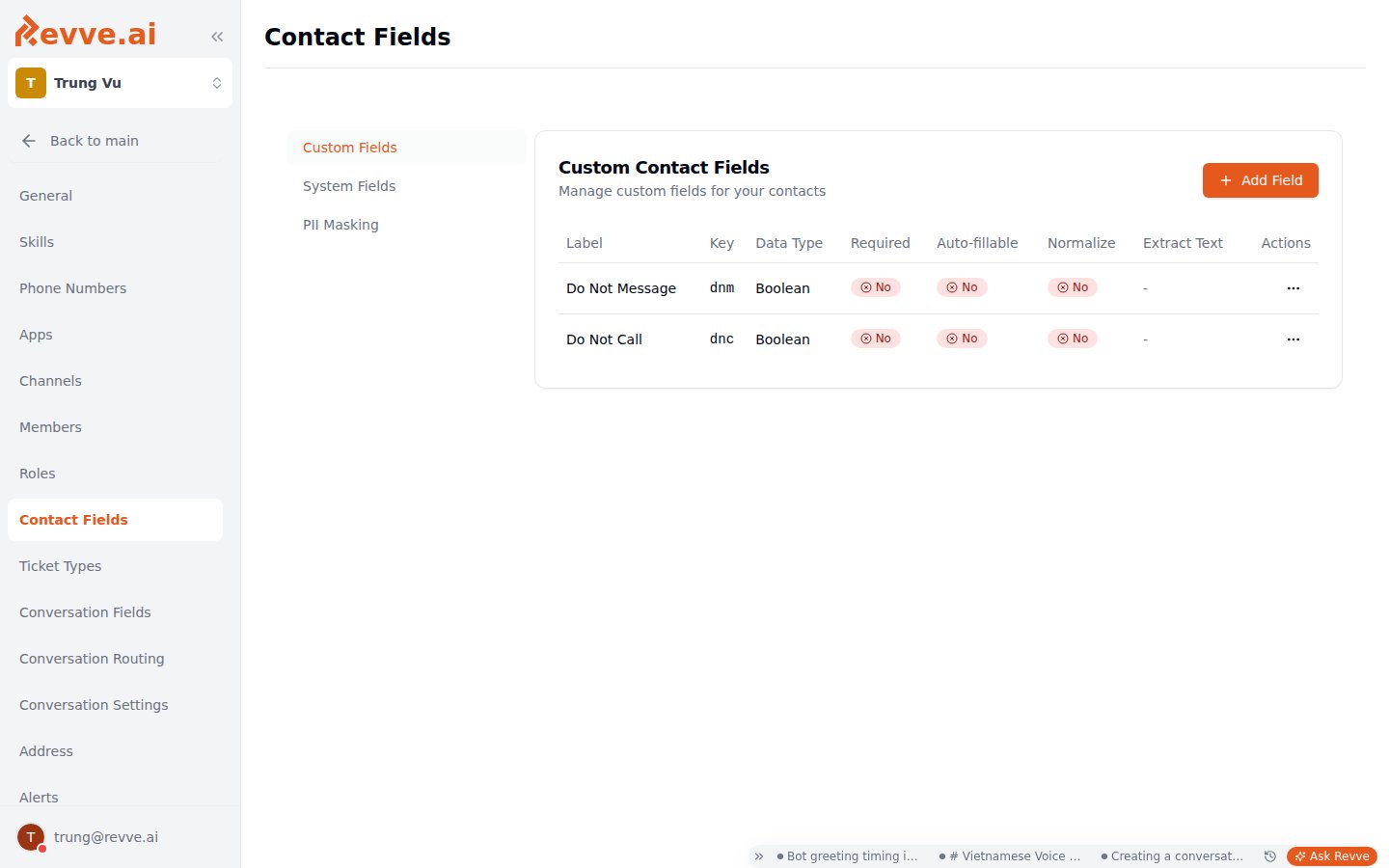1389x868 pixels.
Task: Click the Auto-fillable column header
Action: 977,243
